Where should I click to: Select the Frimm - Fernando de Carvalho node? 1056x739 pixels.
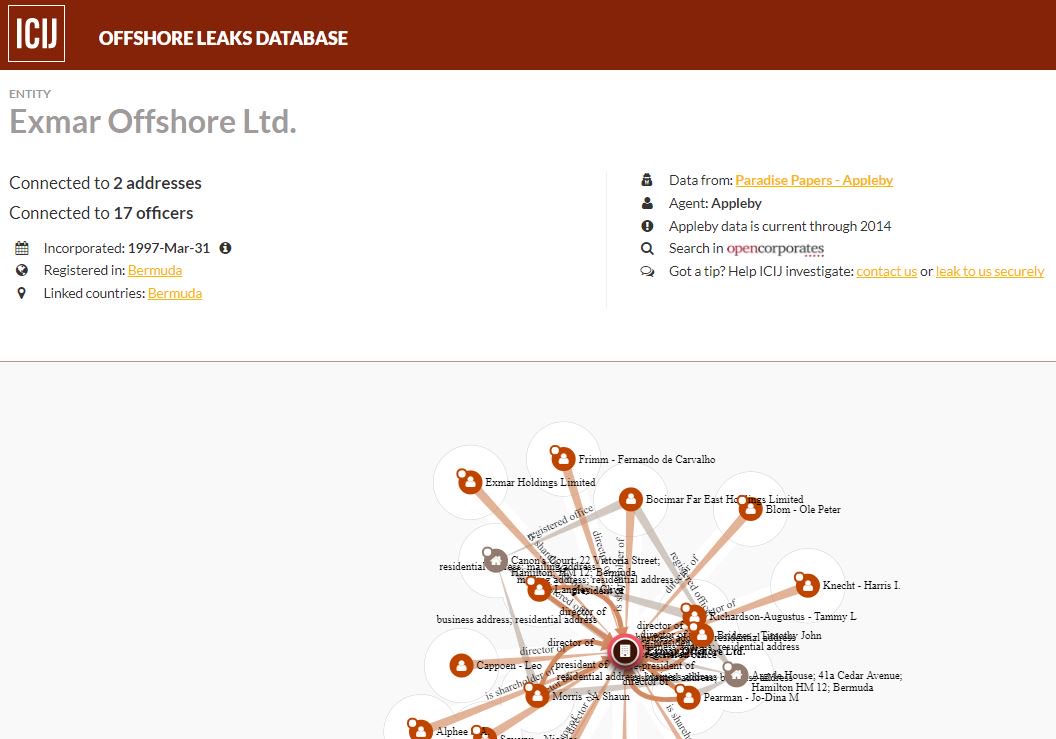click(x=563, y=459)
